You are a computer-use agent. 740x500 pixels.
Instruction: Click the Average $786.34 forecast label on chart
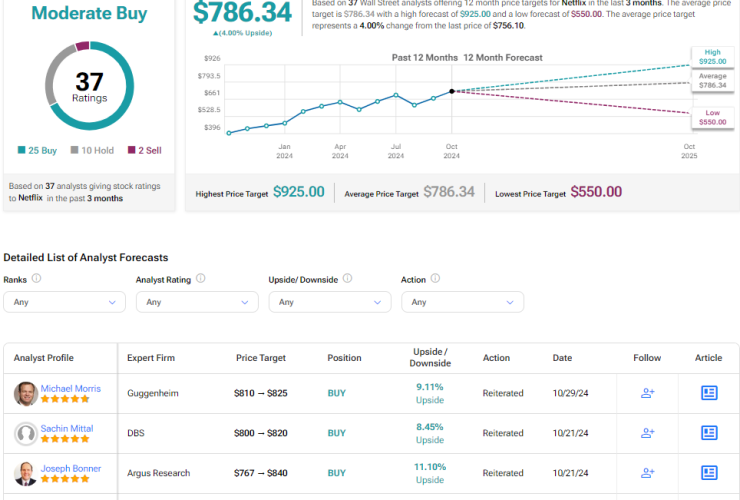(x=713, y=81)
